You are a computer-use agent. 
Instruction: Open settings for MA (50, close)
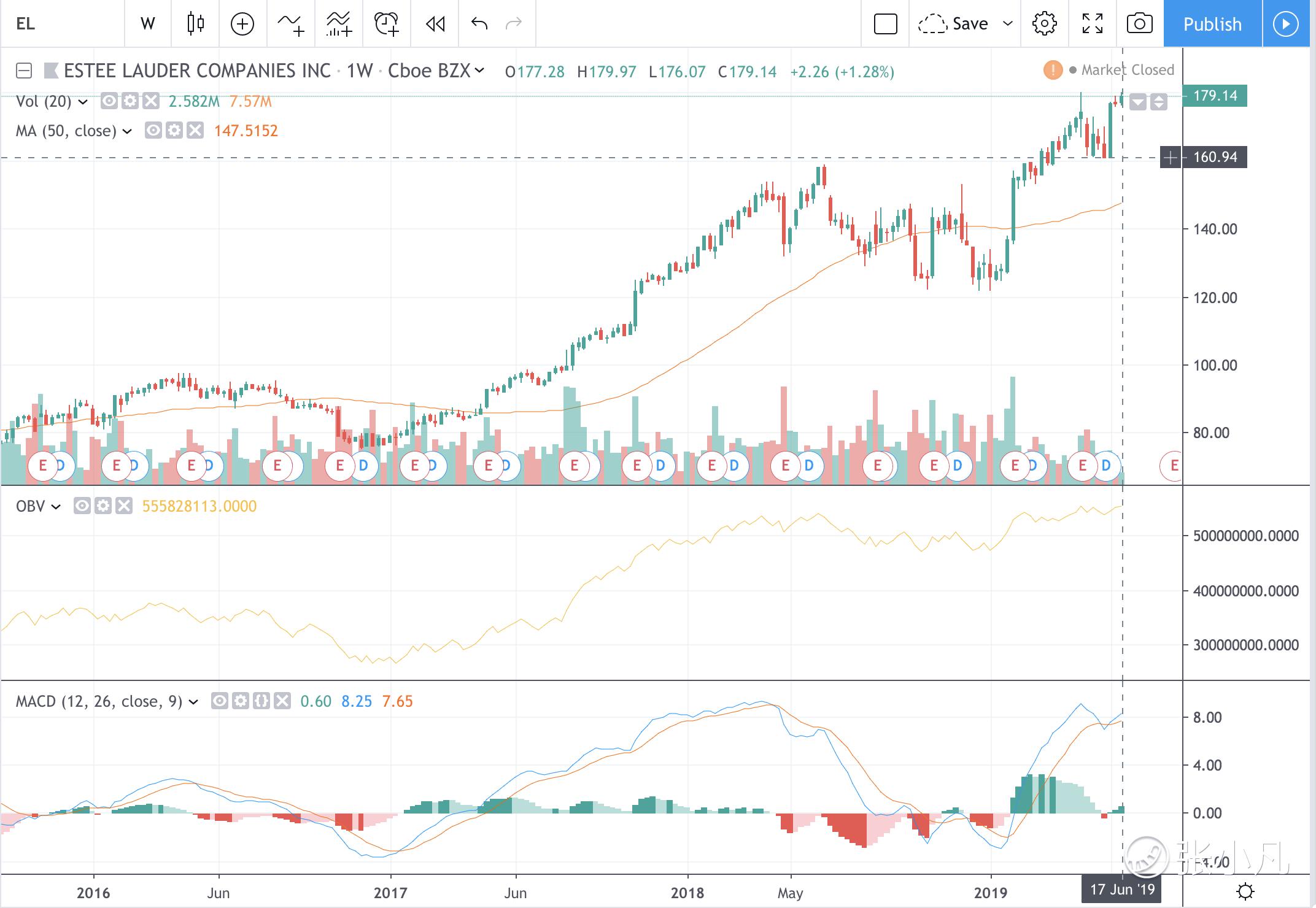point(174,131)
